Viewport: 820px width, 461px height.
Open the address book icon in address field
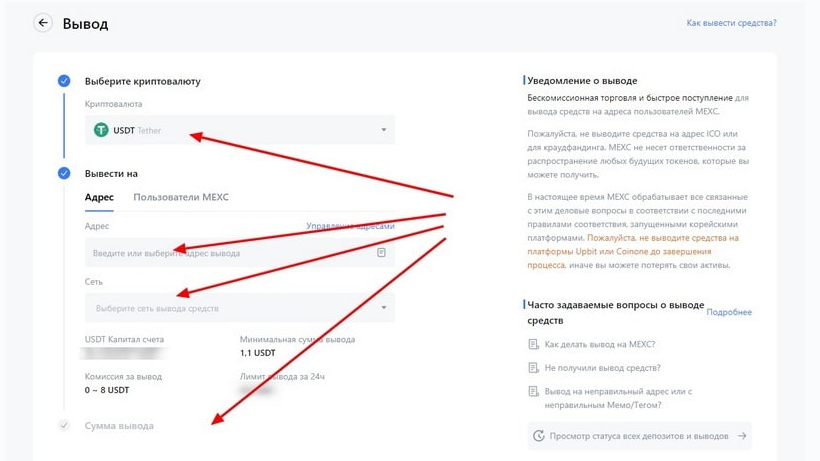point(381,253)
